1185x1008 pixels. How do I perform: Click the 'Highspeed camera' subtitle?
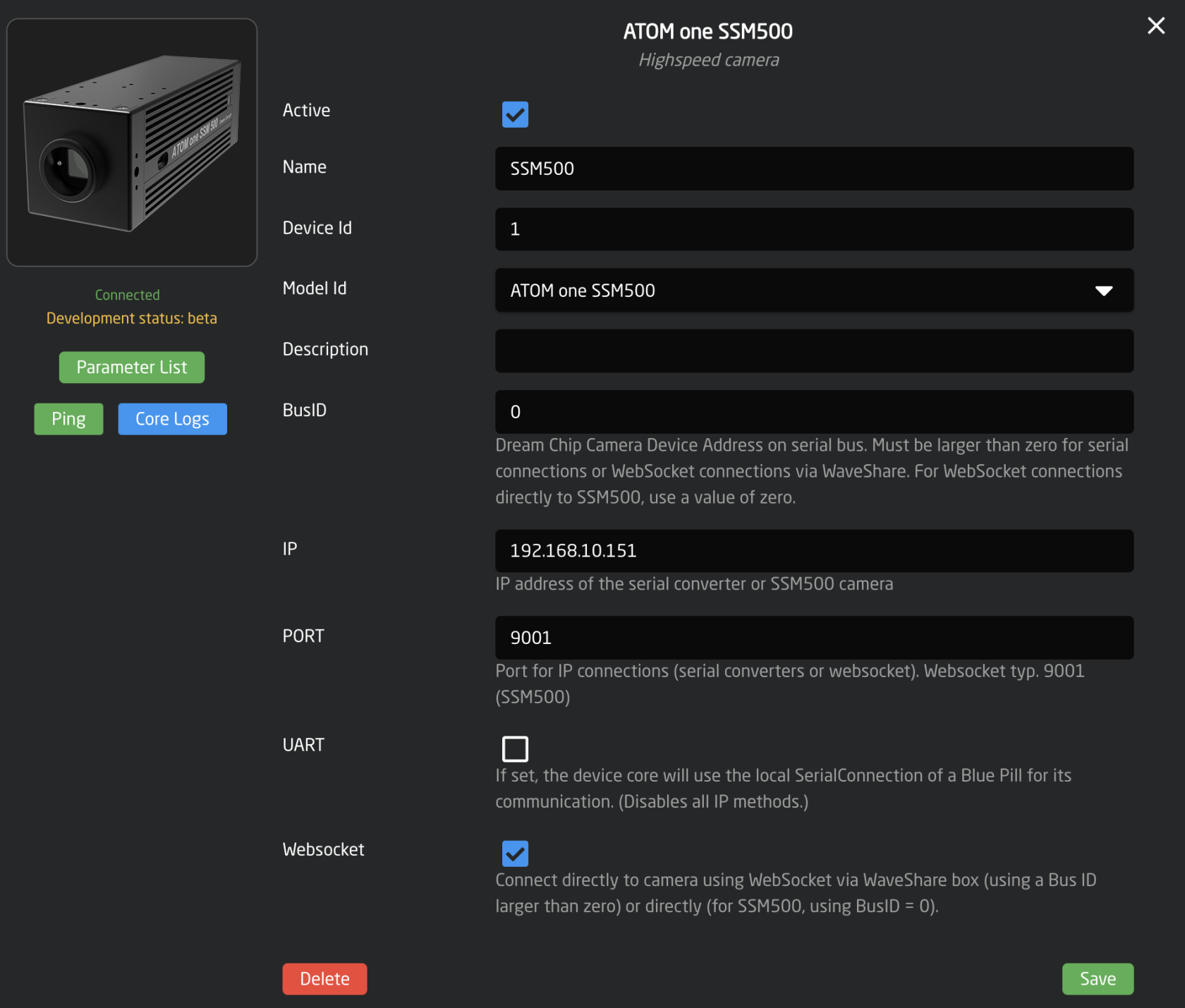click(709, 60)
